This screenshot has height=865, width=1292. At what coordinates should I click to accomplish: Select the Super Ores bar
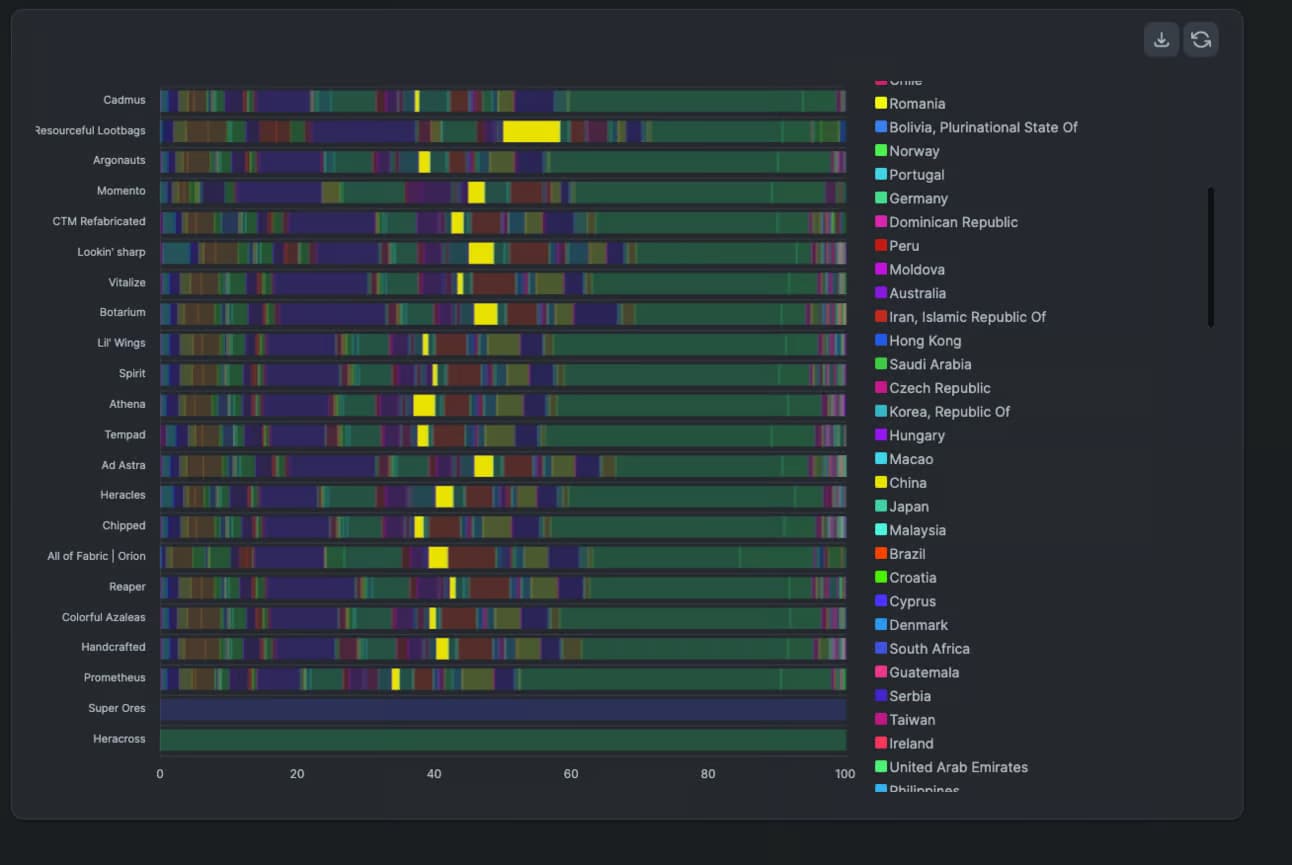[500, 708]
